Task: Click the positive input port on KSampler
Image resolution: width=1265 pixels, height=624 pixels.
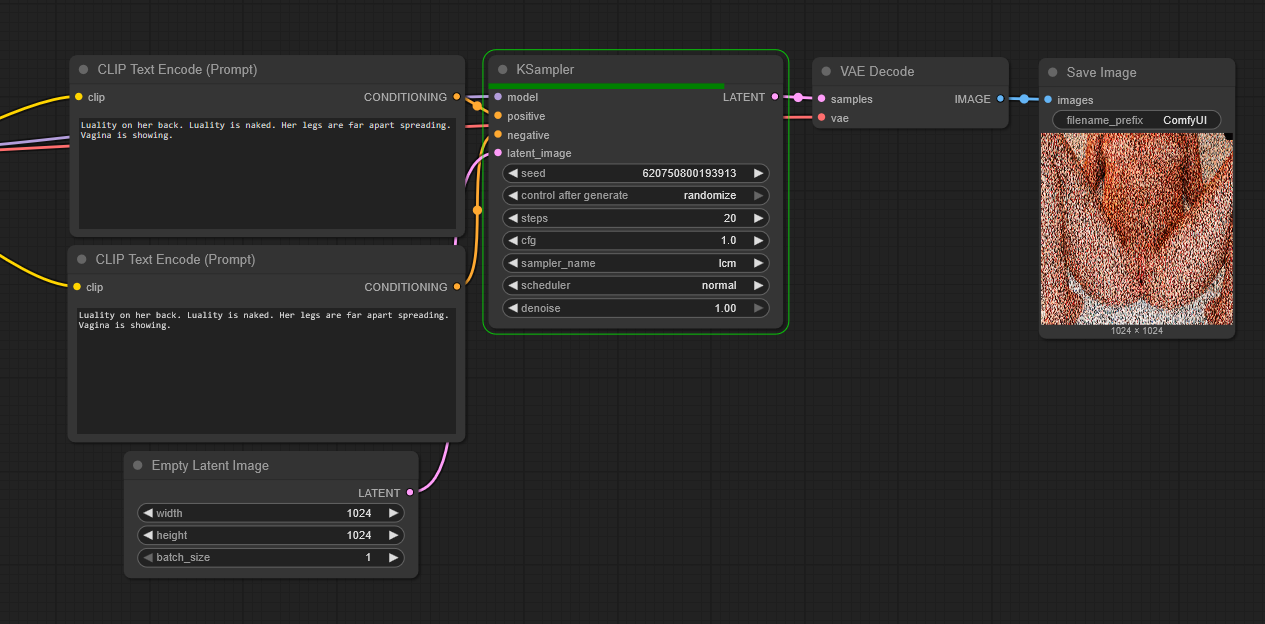Action: pos(498,116)
